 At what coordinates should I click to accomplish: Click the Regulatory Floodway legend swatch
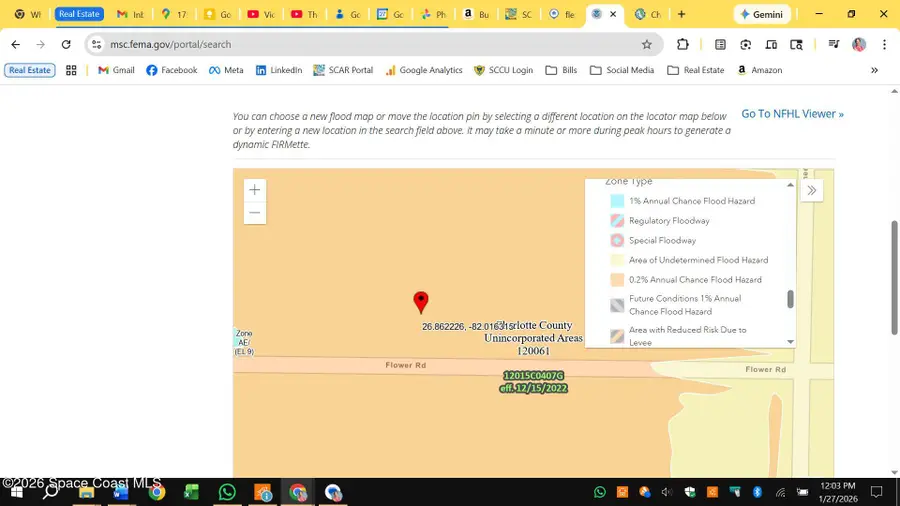pyautogui.click(x=617, y=221)
